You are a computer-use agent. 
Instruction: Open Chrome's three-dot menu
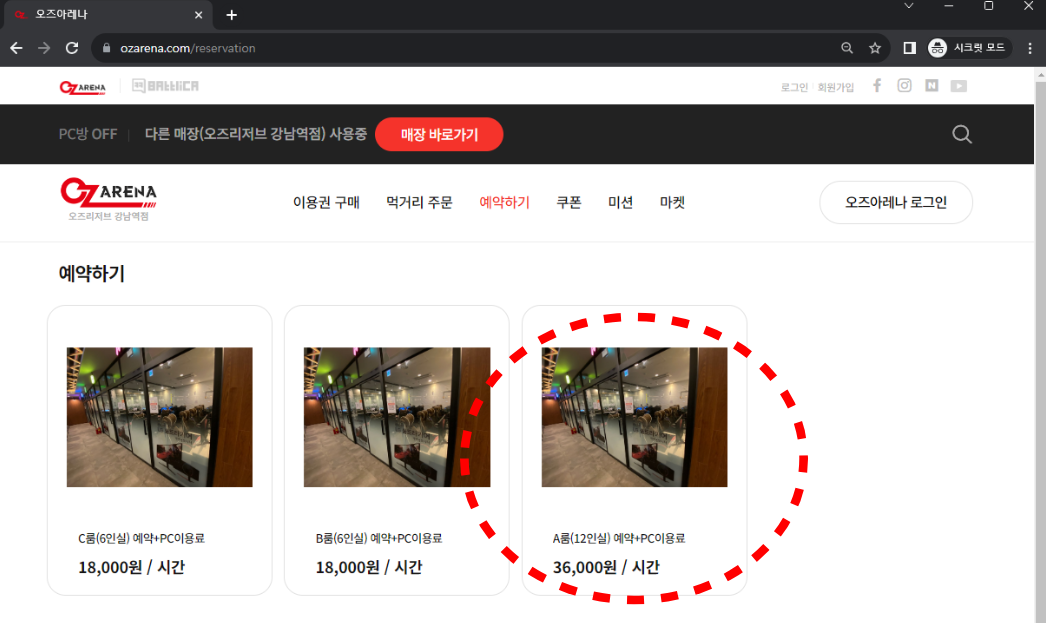click(1030, 48)
